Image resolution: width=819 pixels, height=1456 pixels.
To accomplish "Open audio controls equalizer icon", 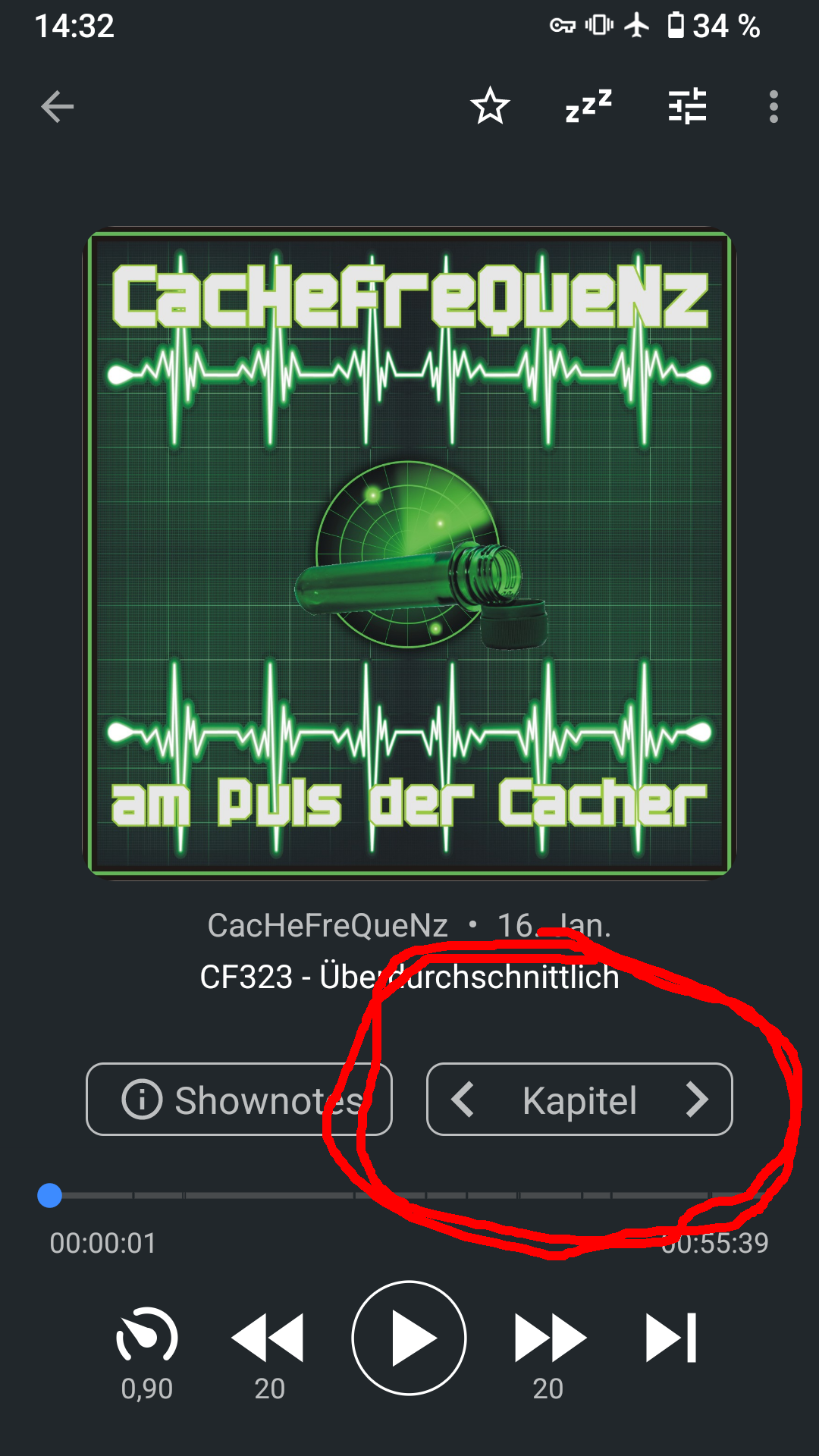I will tap(687, 106).
